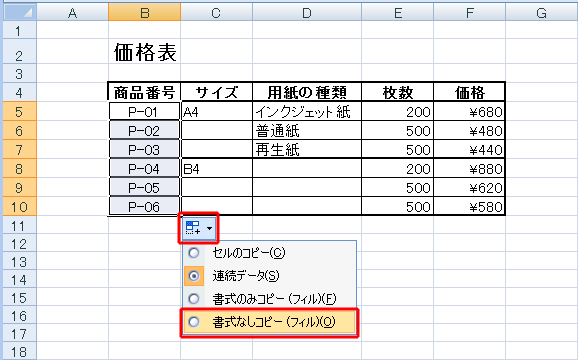The height and width of the screenshot is (360, 578).
Task: Select row 15 header
Action: click(x=20, y=297)
